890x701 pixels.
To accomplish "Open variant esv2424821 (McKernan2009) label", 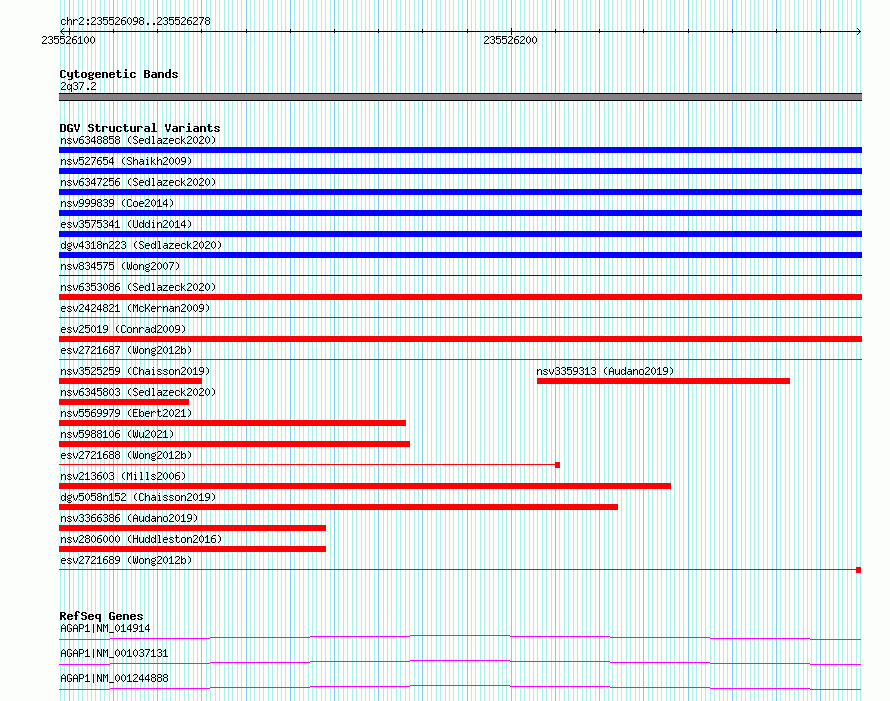I will pyautogui.click(x=135, y=308).
